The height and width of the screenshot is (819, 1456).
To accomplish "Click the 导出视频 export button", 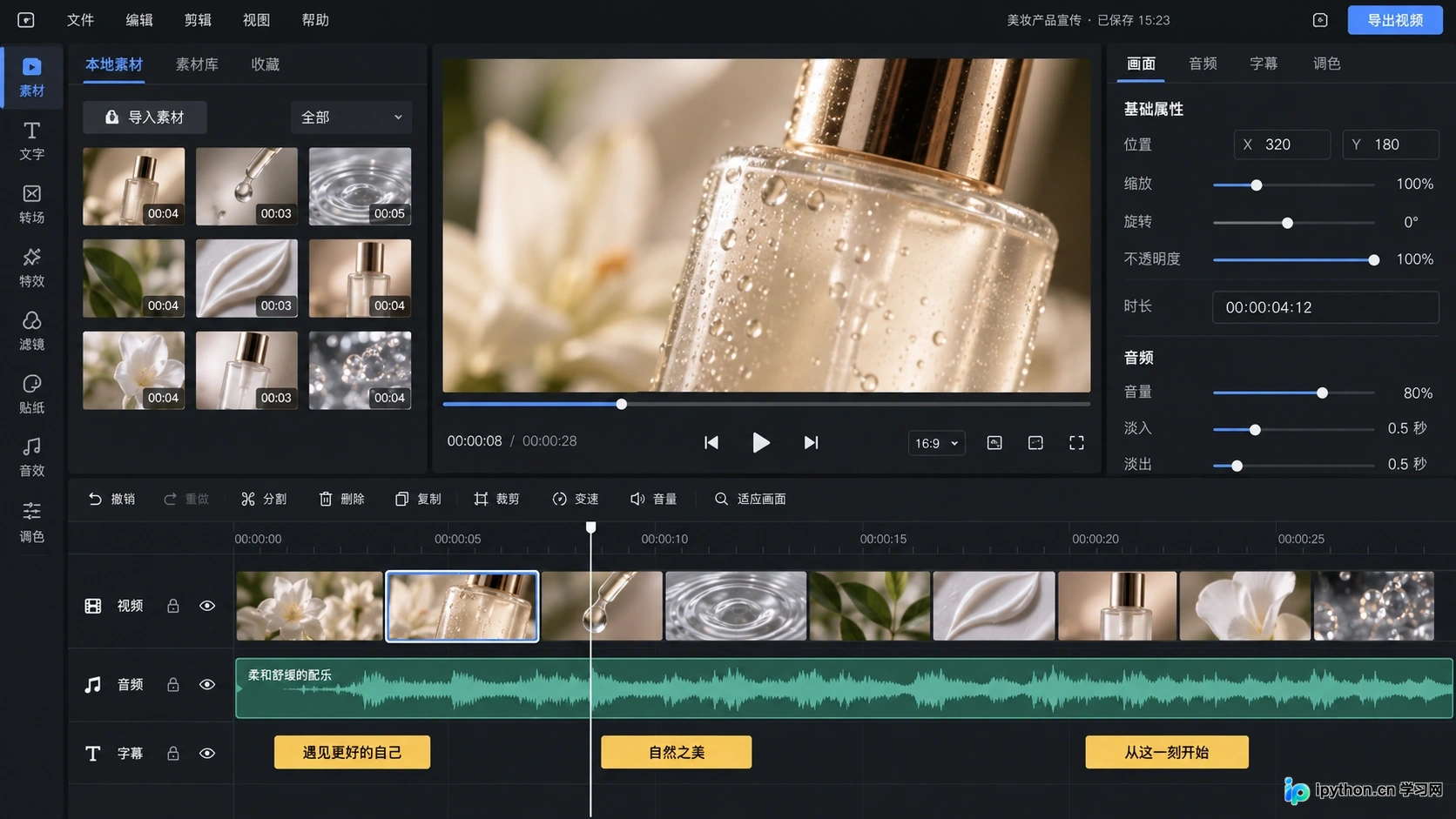I will click(x=1395, y=20).
